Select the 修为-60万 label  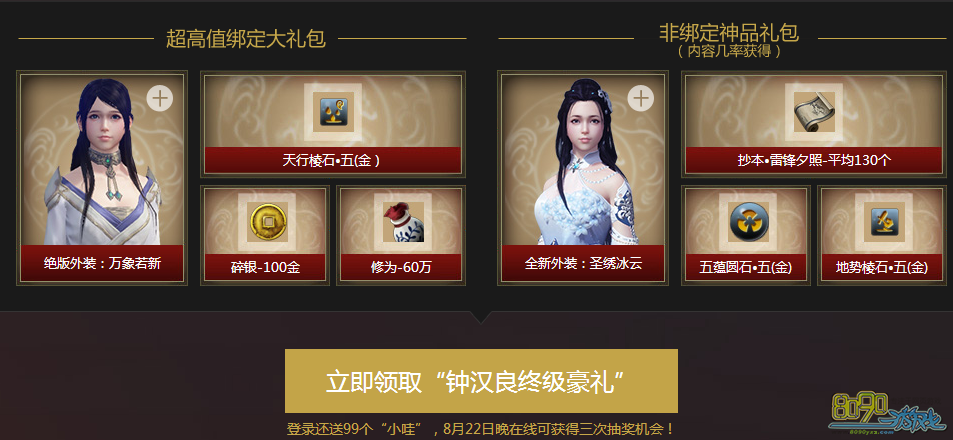401,267
